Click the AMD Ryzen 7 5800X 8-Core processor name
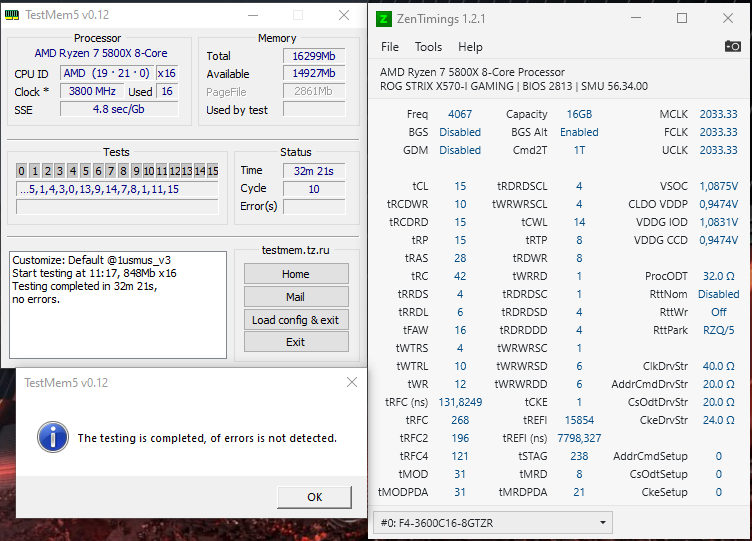752x541 pixels. [x=101, y=53]
